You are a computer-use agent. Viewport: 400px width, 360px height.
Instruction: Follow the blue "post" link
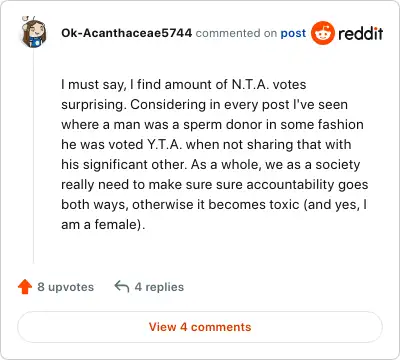point(293,33)
